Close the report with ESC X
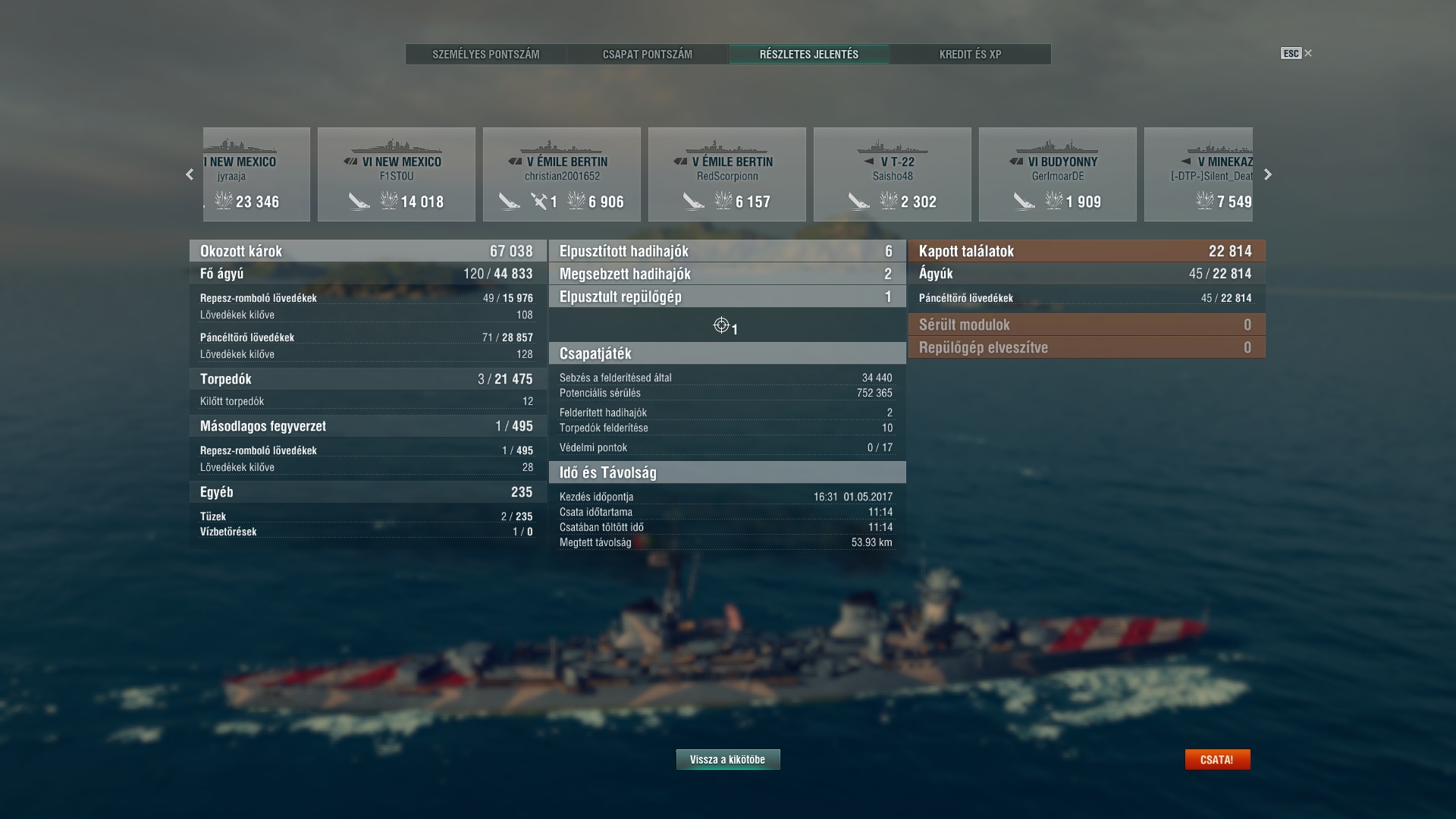The width and height of the screenshot is (1456, 819). (1297, 53)
